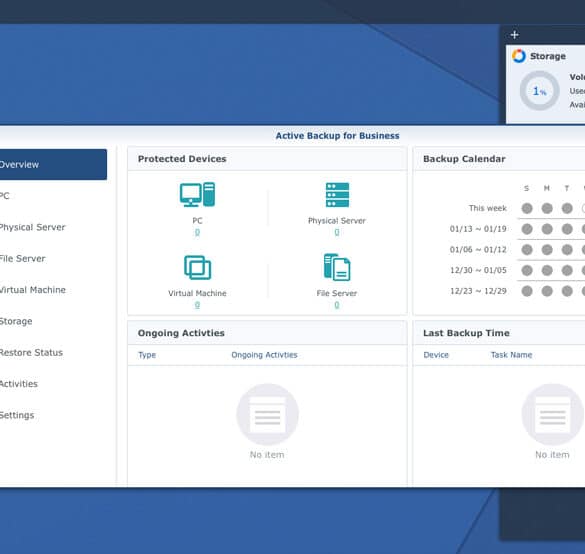Click the Physical Server icon
585x554 pixels.
click(337, 195)
